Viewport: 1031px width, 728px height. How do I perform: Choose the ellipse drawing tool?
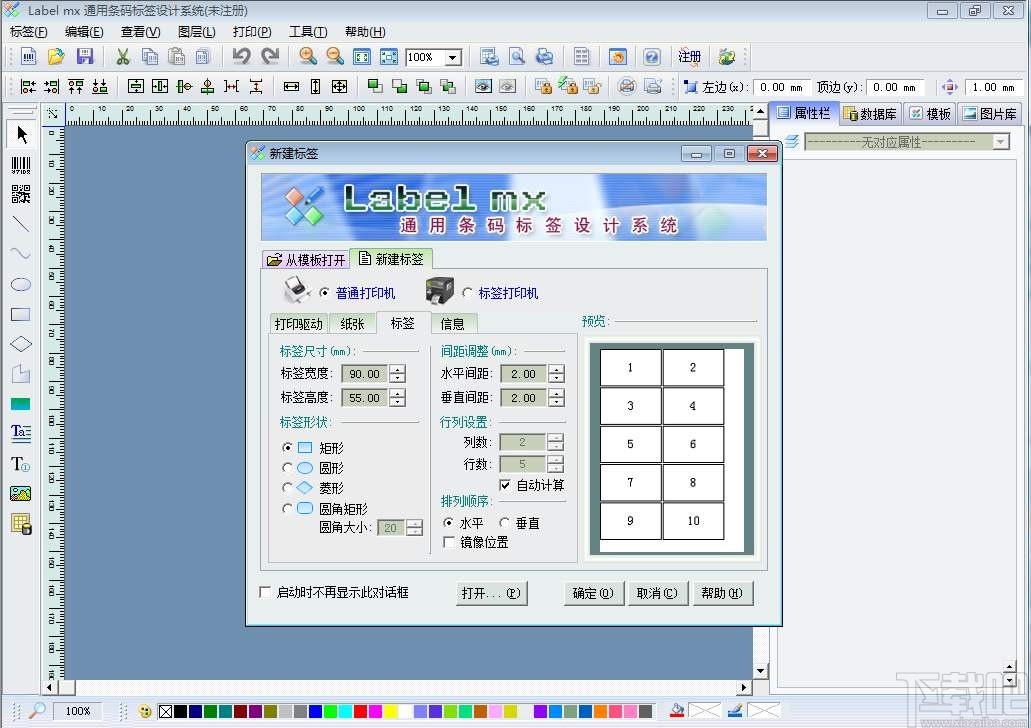[20, 284]
